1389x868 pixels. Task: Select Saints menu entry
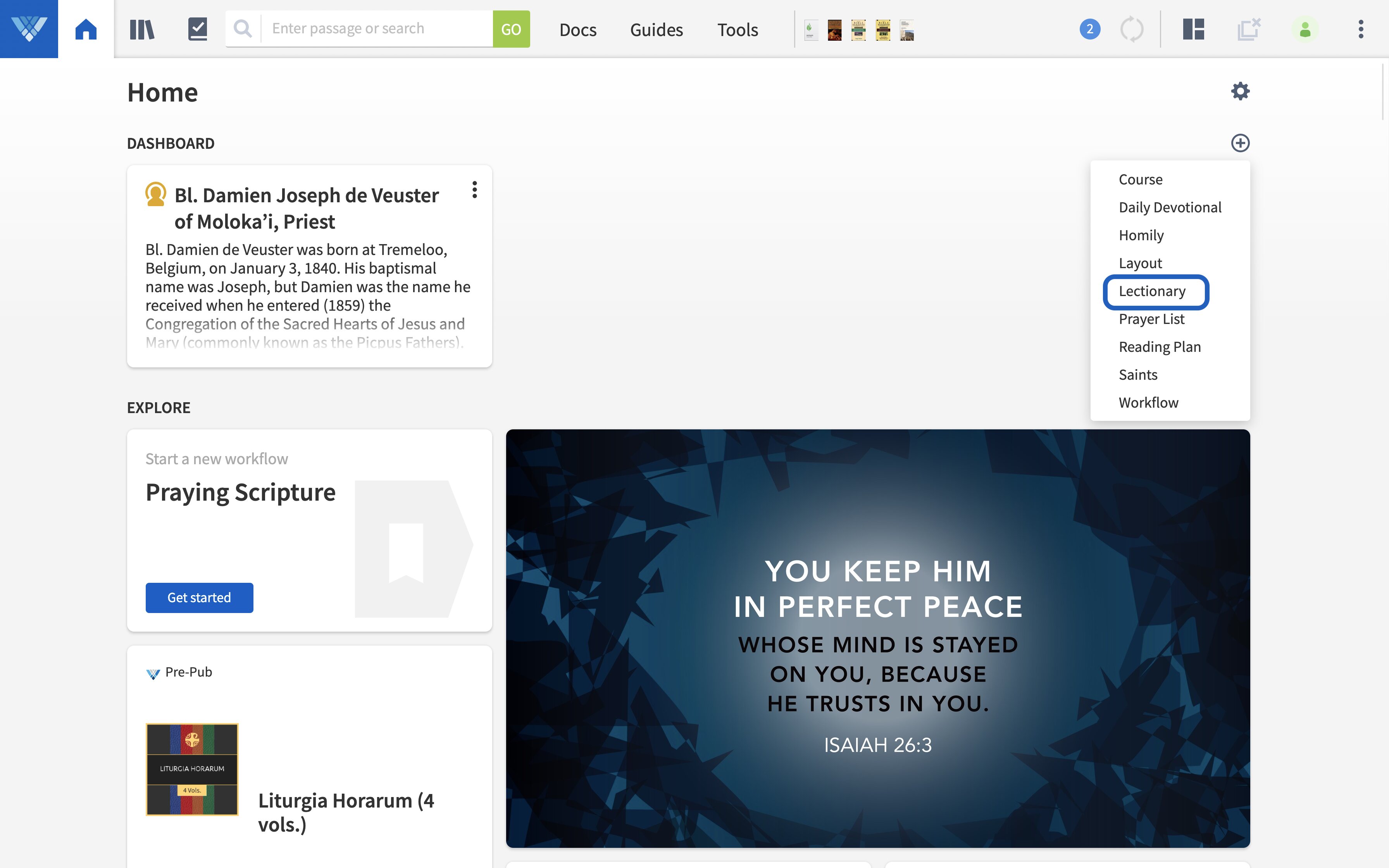tap(1137, 375)
